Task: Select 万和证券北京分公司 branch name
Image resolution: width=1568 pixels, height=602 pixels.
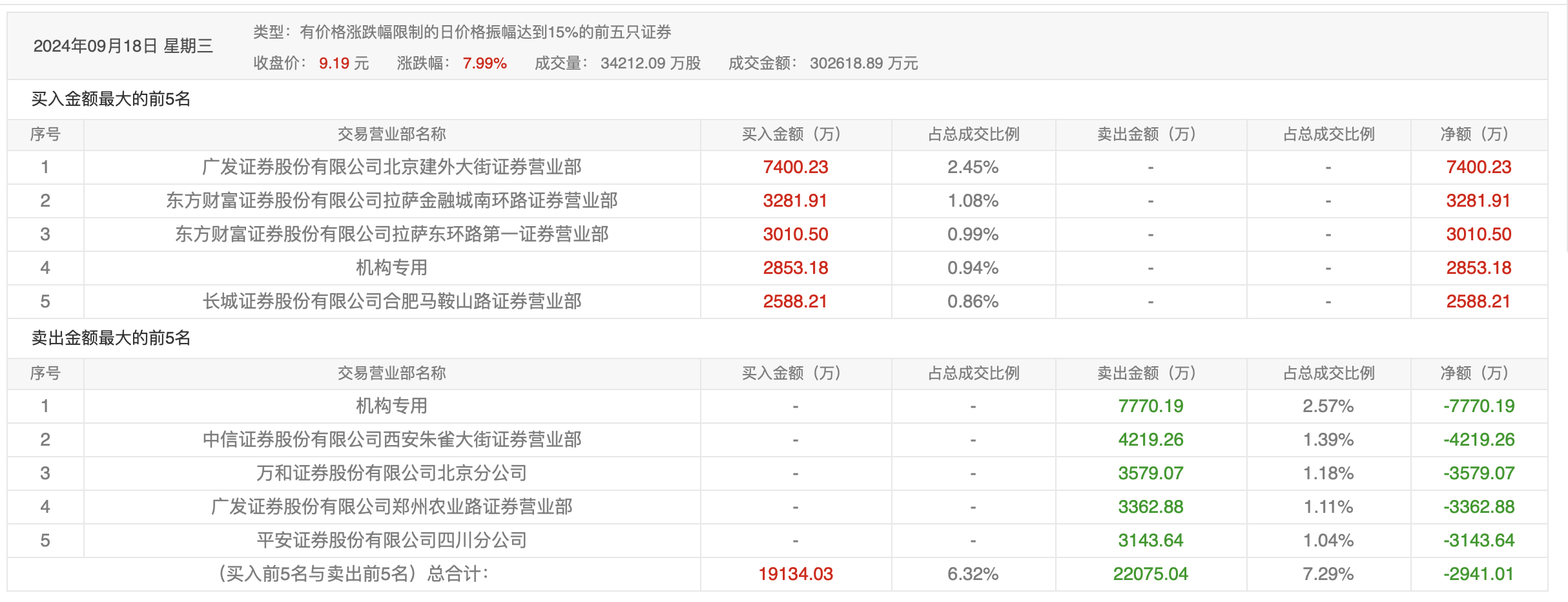Action: [x=391, y=473]
